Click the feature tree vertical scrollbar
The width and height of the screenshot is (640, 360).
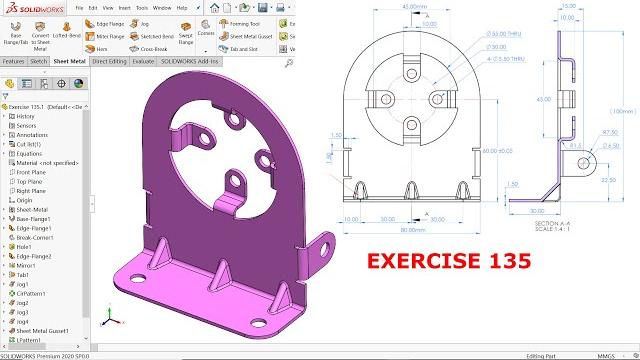pos(86,212)
